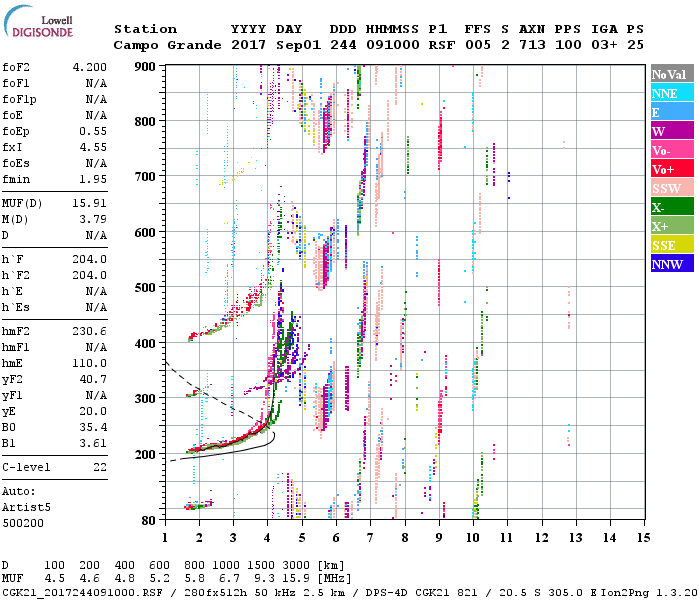Select the Vo- pink legend swatch

coord(672,150)
